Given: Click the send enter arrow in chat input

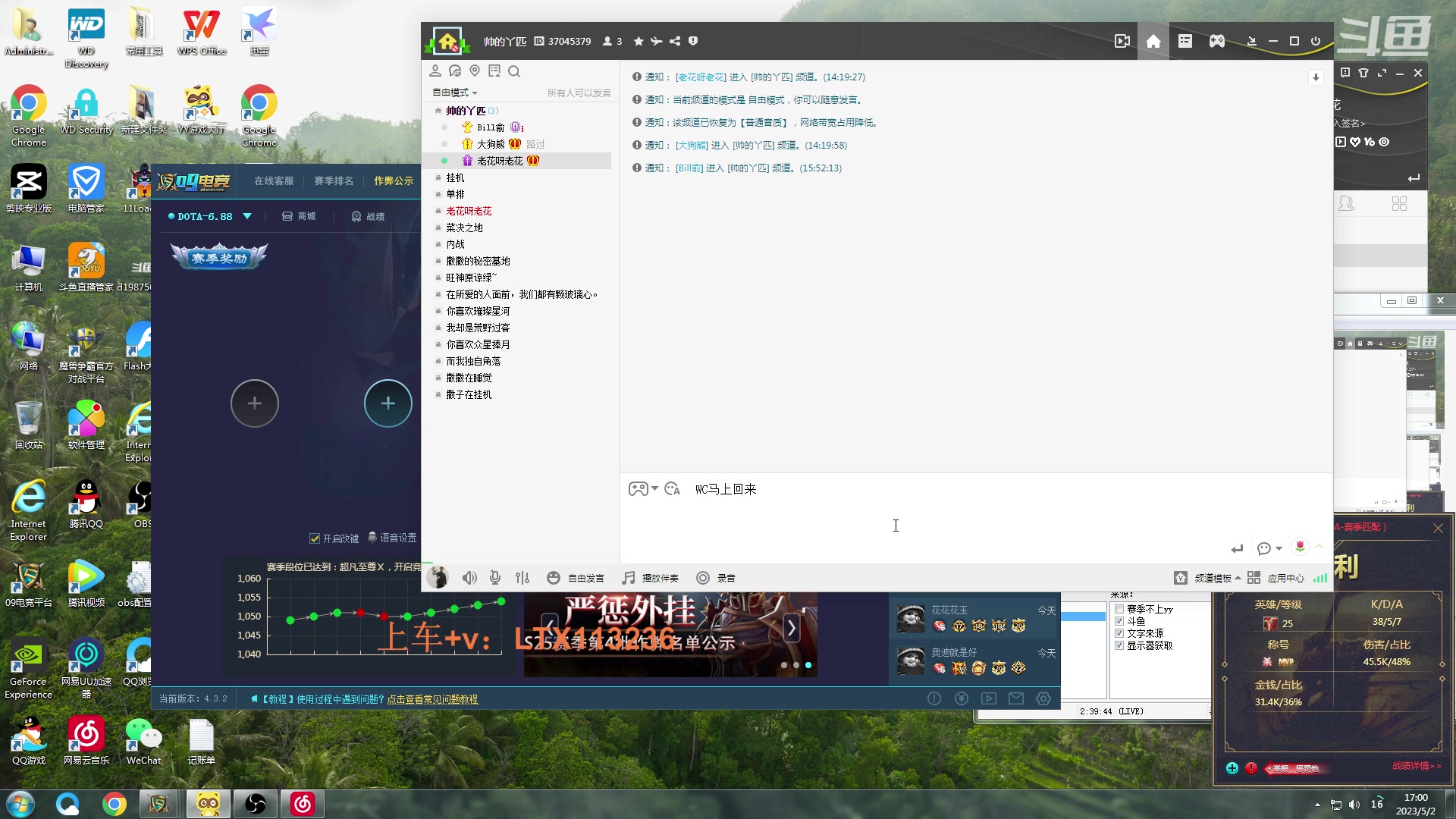Looking at the screenshot, I should tap(1238, 548).
